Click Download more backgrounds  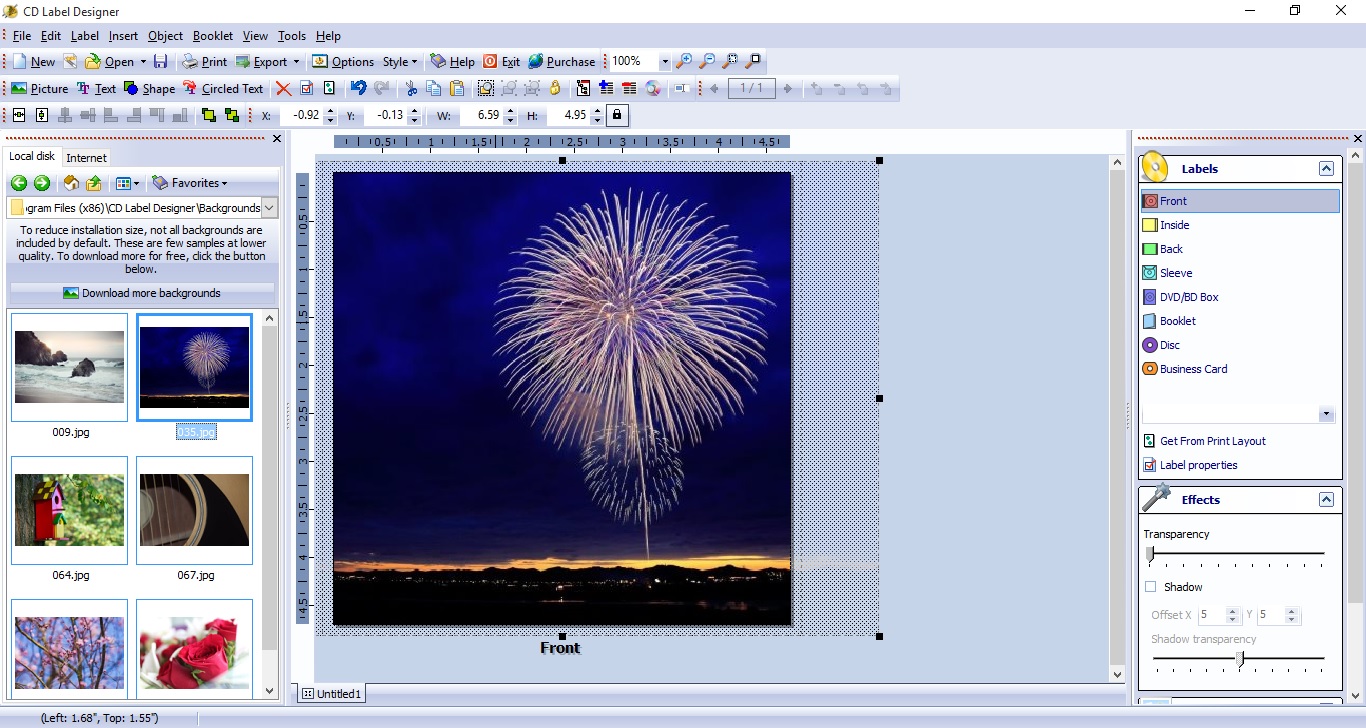pos(143,292)
